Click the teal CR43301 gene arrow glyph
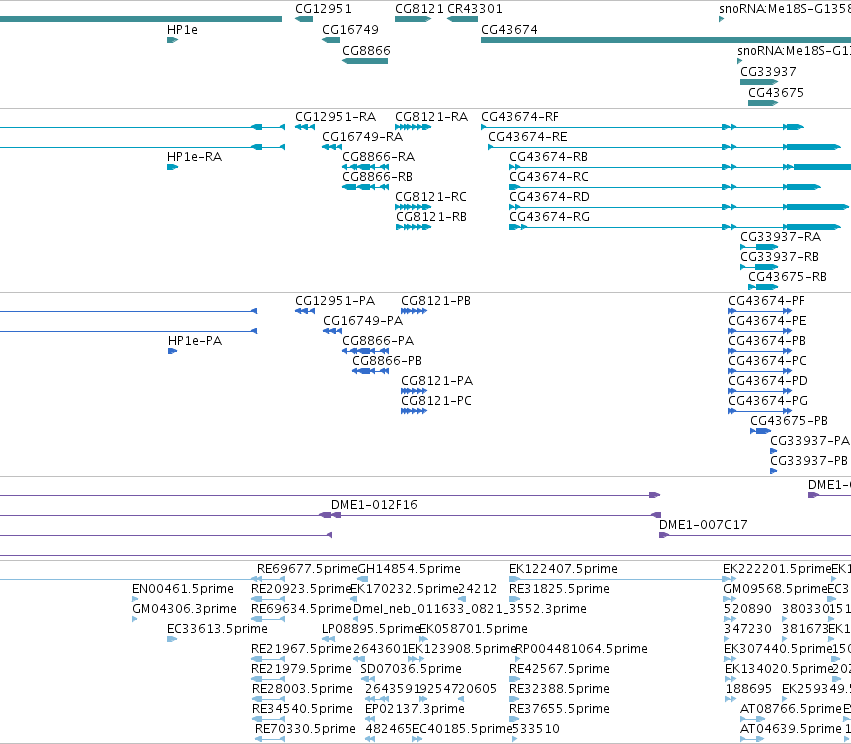This screenshot has width=851, height=744. tap(462, 19)
